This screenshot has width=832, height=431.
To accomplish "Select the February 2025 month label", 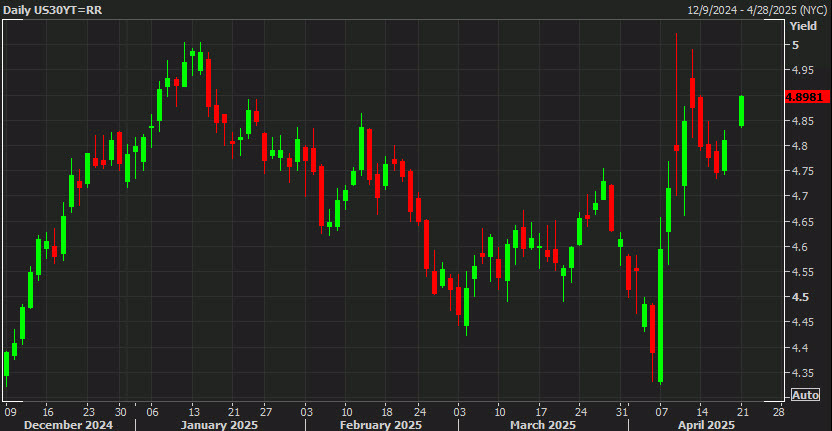I will click(x=380, y=425).
